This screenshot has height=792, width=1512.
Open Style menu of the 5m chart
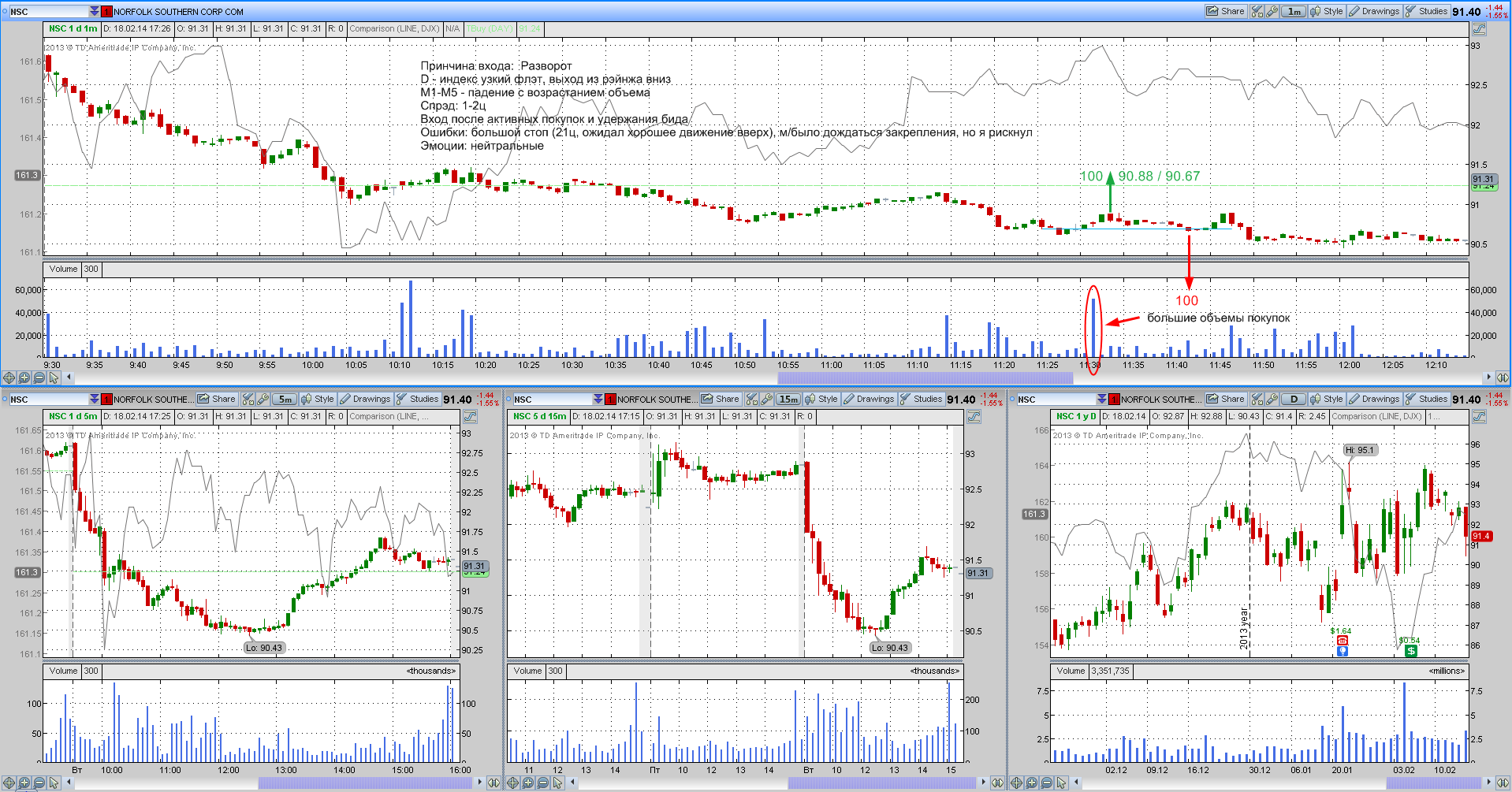[318, 399]
